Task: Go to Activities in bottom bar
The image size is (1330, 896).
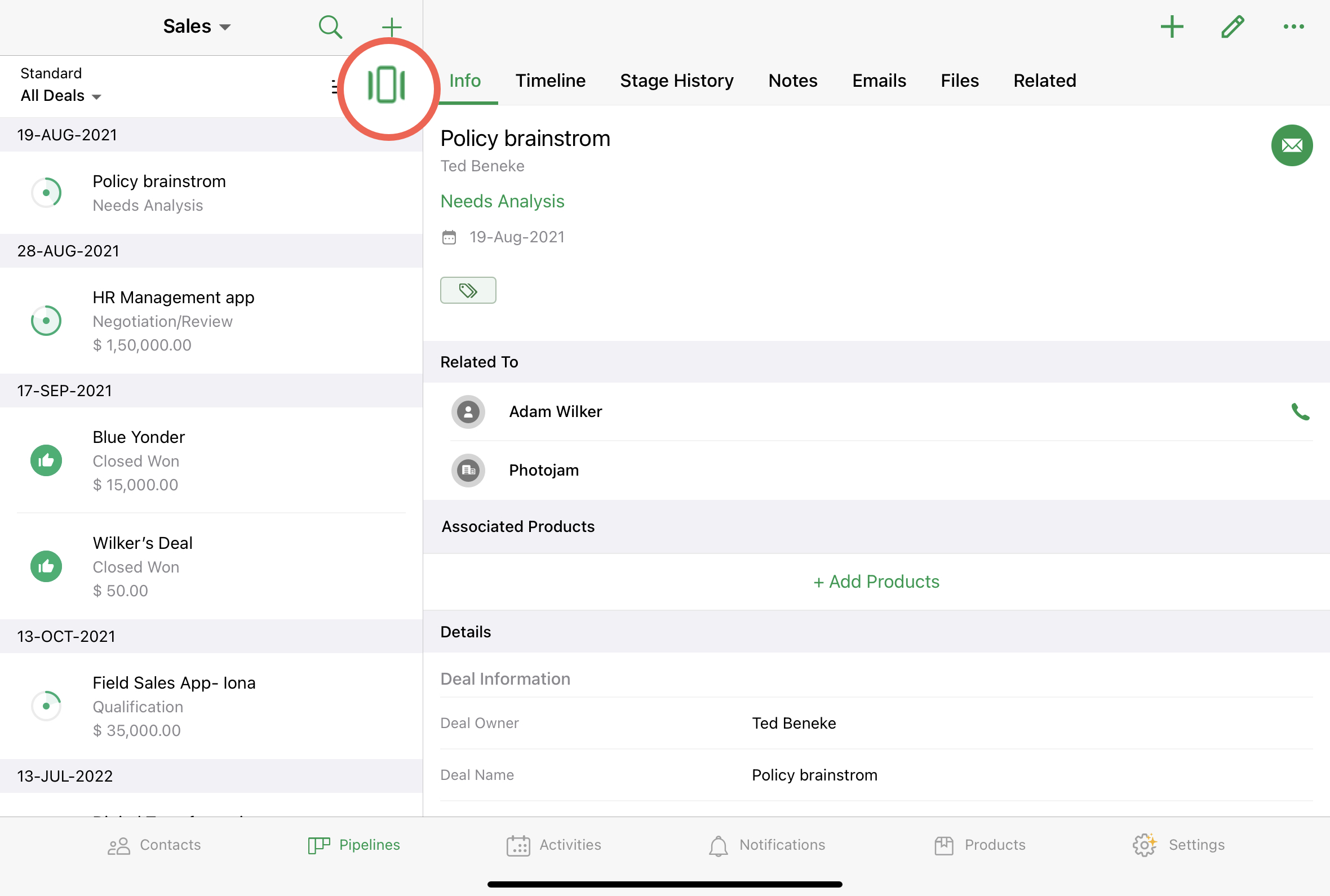Action: tap(553, 845)
